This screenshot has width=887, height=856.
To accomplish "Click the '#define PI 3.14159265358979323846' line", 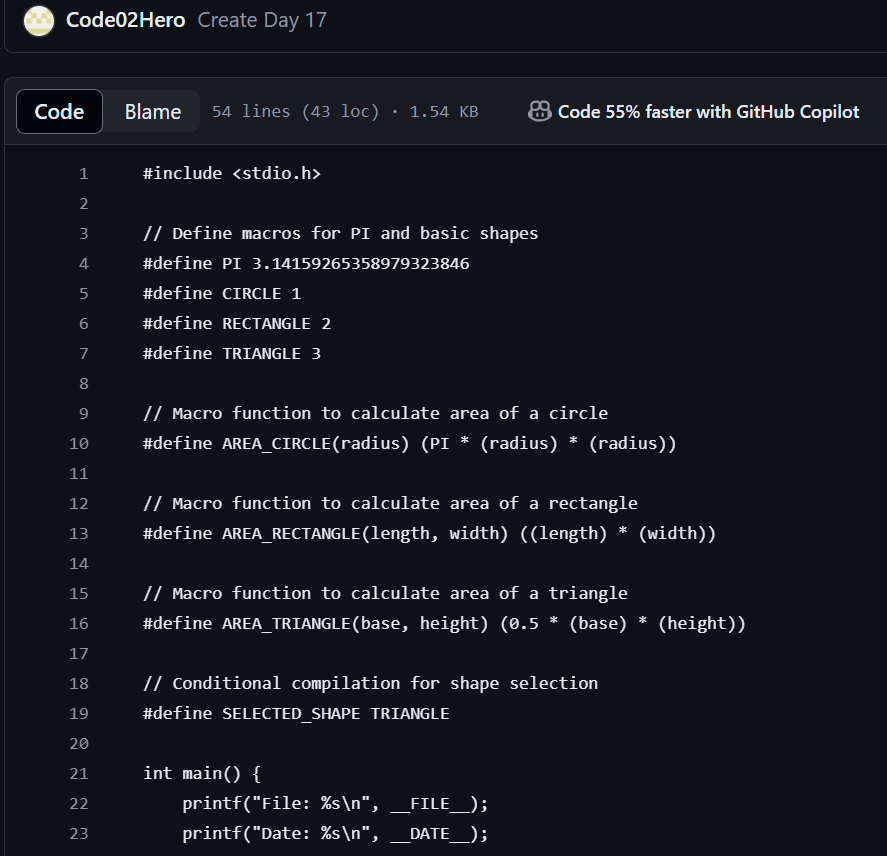I will coord(306,263).
